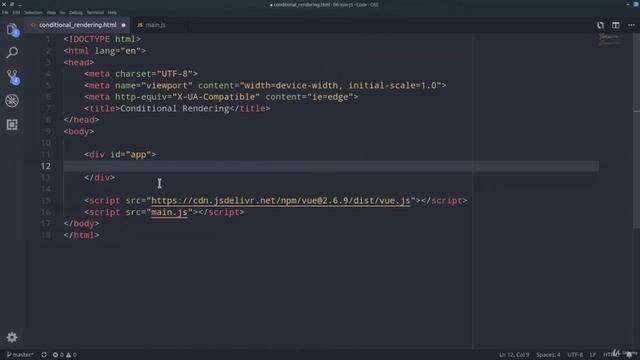Split the editor to the right
This screenshot has height=360, width=640.
(x=616, y=25)
